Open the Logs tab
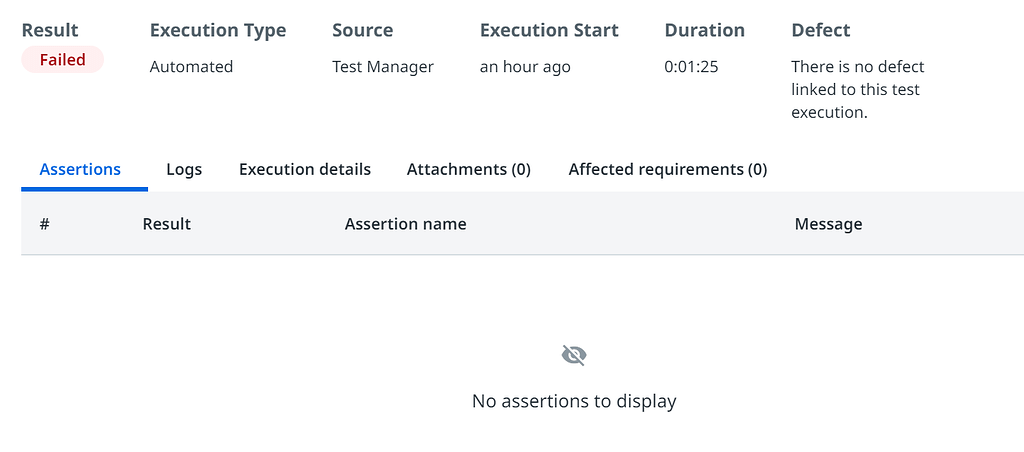Viewport: 1024px width, 452px height. pos(184,169)
